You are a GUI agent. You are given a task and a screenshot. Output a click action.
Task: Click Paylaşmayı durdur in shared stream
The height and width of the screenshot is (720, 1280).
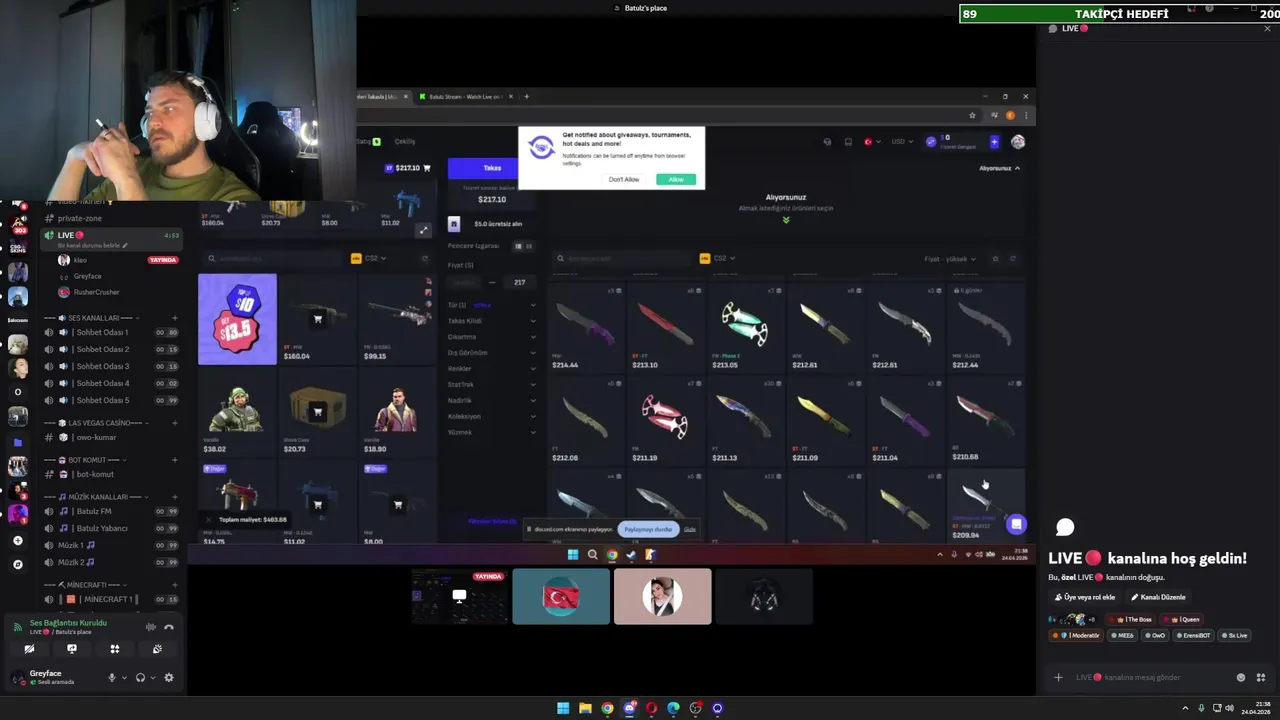click(648, 529)
